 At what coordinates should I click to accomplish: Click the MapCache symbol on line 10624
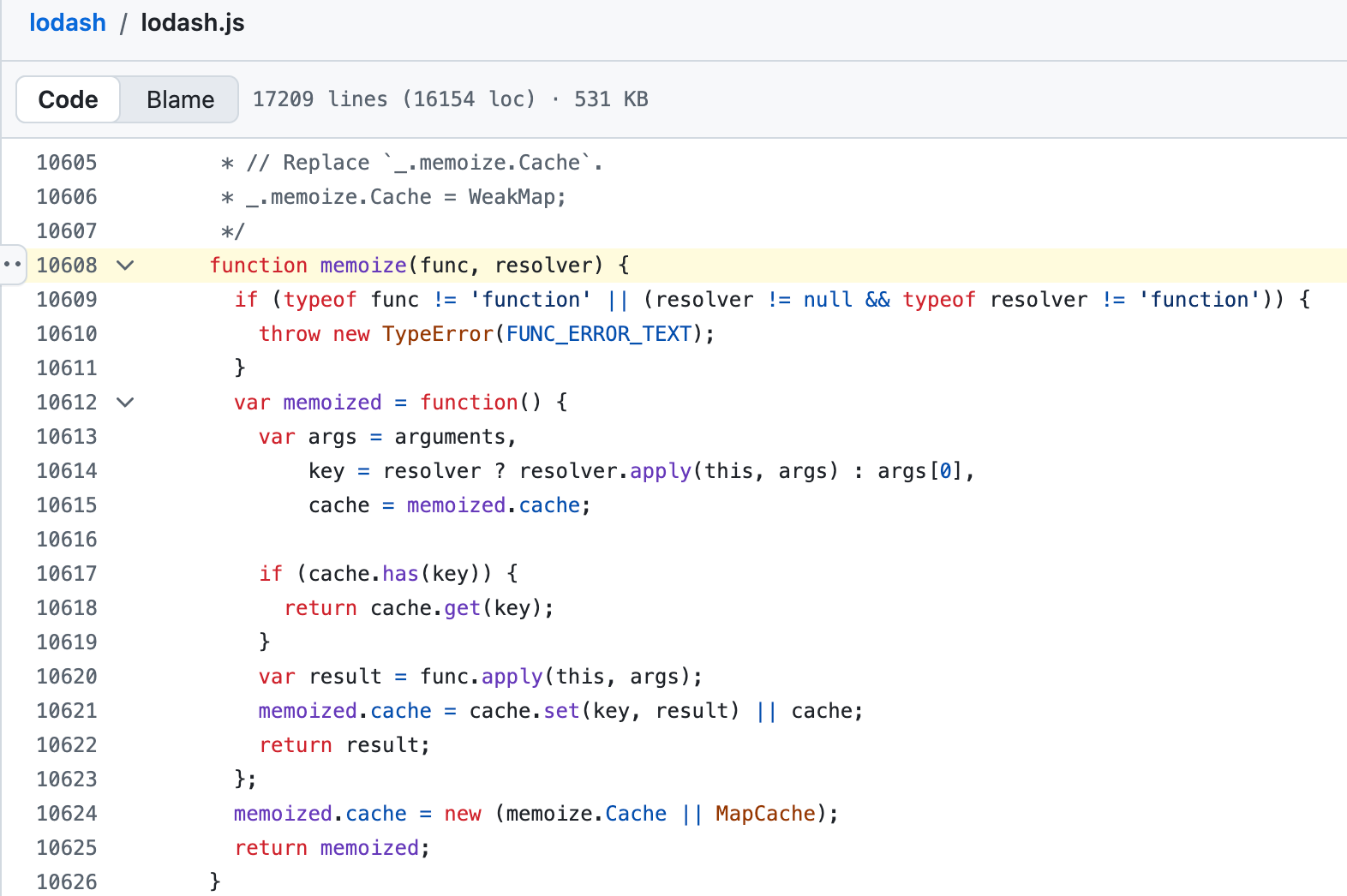point(765,813)
